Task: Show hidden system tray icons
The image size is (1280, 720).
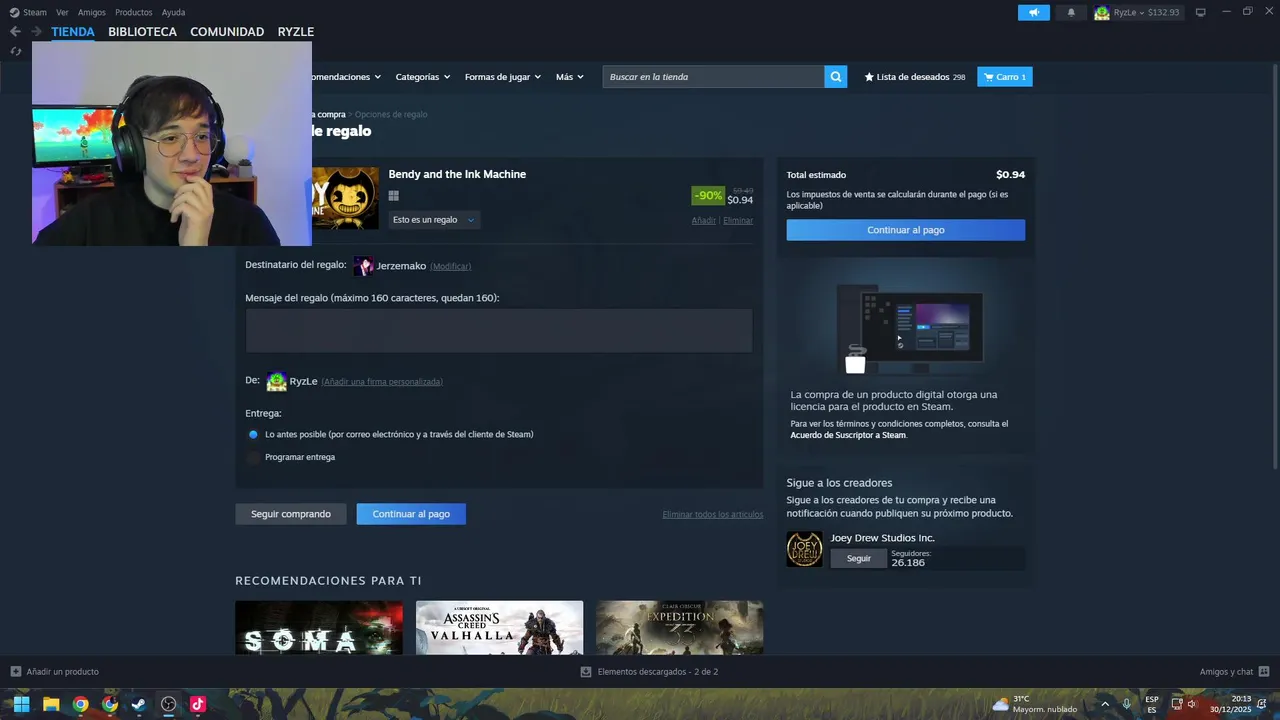Action: 1104,704
